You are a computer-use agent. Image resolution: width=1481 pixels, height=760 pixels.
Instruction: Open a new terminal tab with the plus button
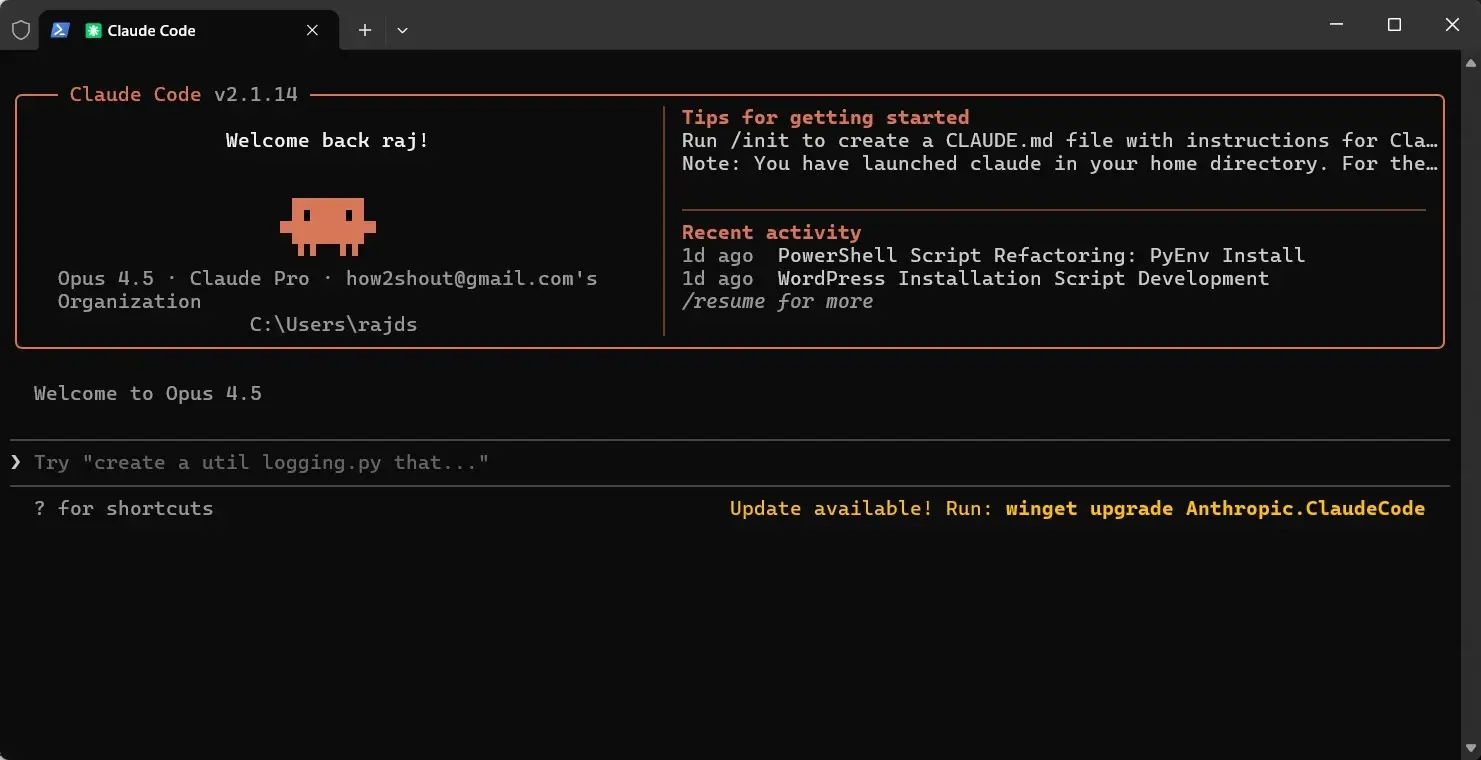point(364,30)
